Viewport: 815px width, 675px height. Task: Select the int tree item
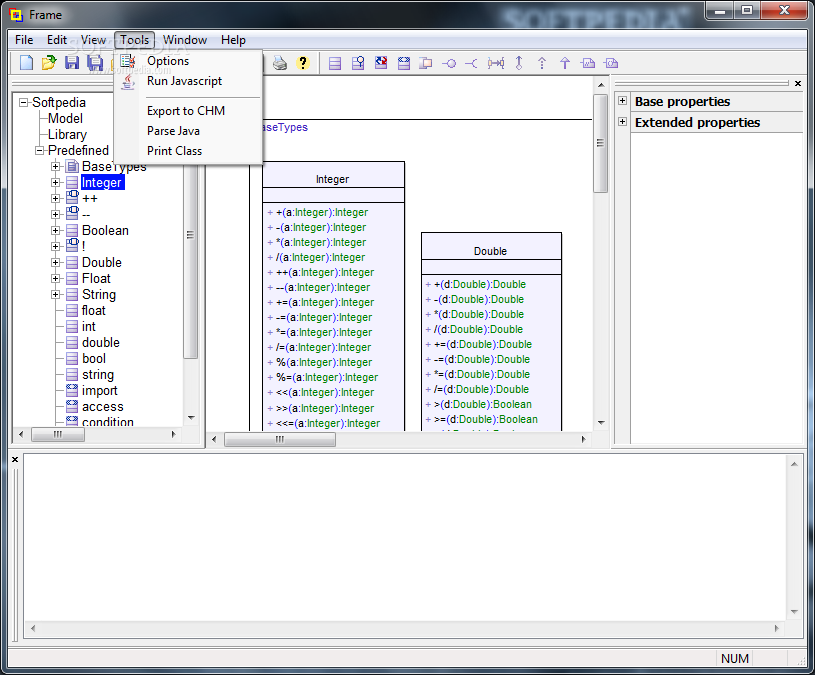click(89, 326)
